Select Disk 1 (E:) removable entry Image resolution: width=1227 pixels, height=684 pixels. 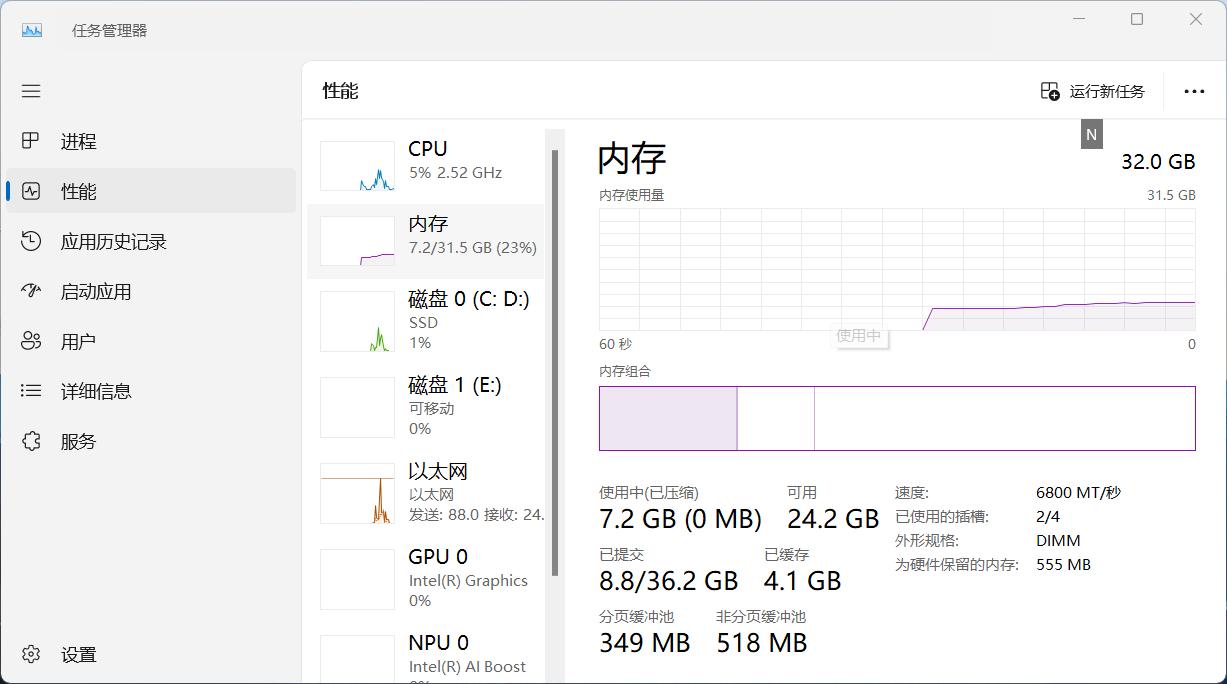(x=454, y=406)
